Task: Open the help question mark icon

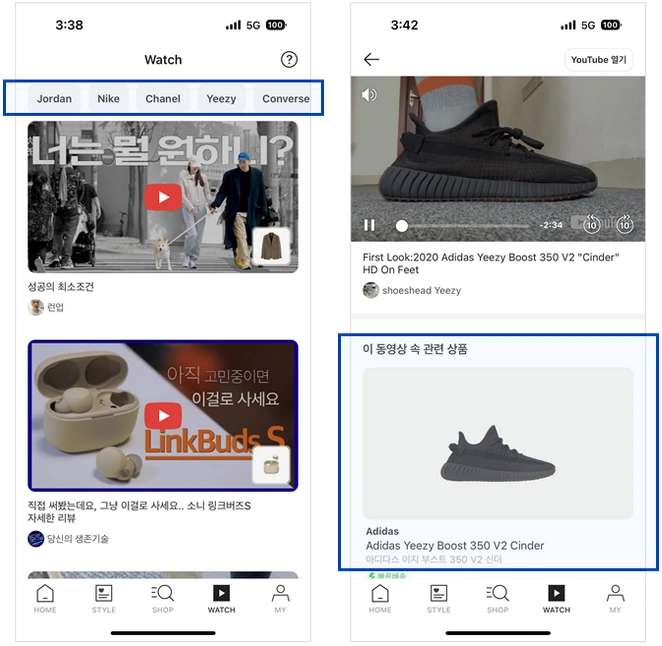Action: [289, 60]
